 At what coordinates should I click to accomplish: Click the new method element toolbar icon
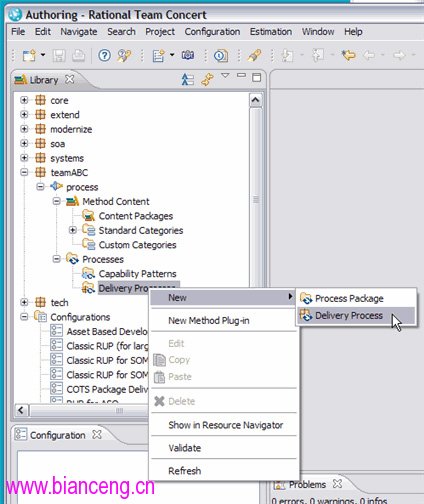(x=159, y=55)
